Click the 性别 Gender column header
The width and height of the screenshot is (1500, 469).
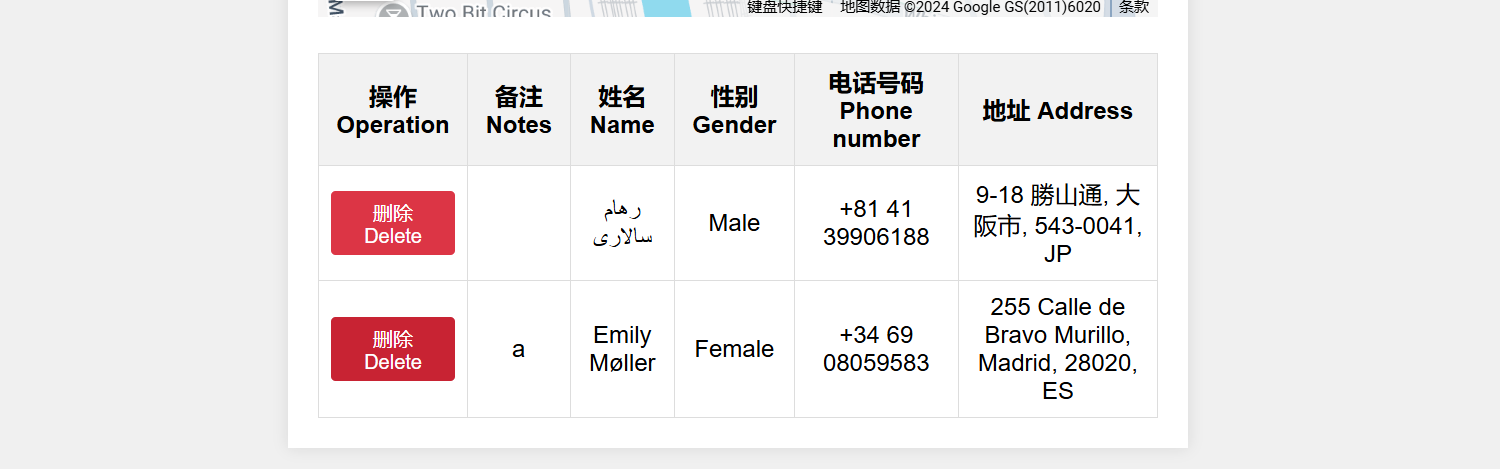click(x=734, y=110)
